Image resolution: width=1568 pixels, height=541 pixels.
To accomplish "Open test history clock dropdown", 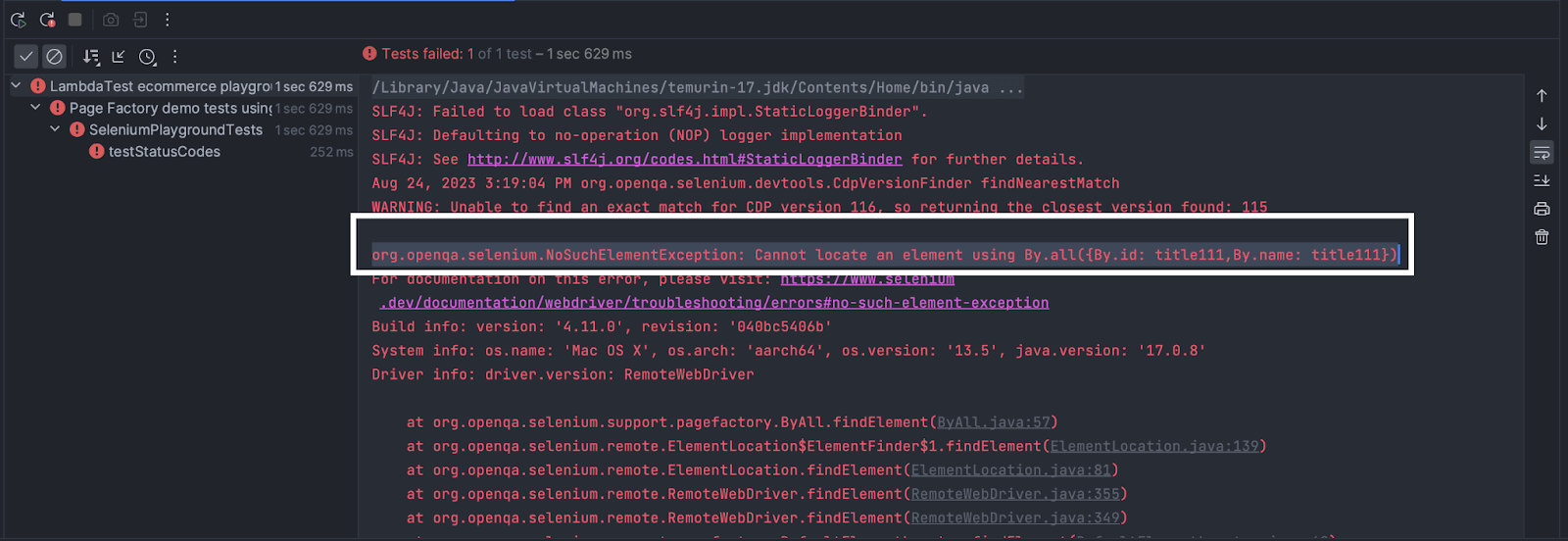I will pos(147,57).
